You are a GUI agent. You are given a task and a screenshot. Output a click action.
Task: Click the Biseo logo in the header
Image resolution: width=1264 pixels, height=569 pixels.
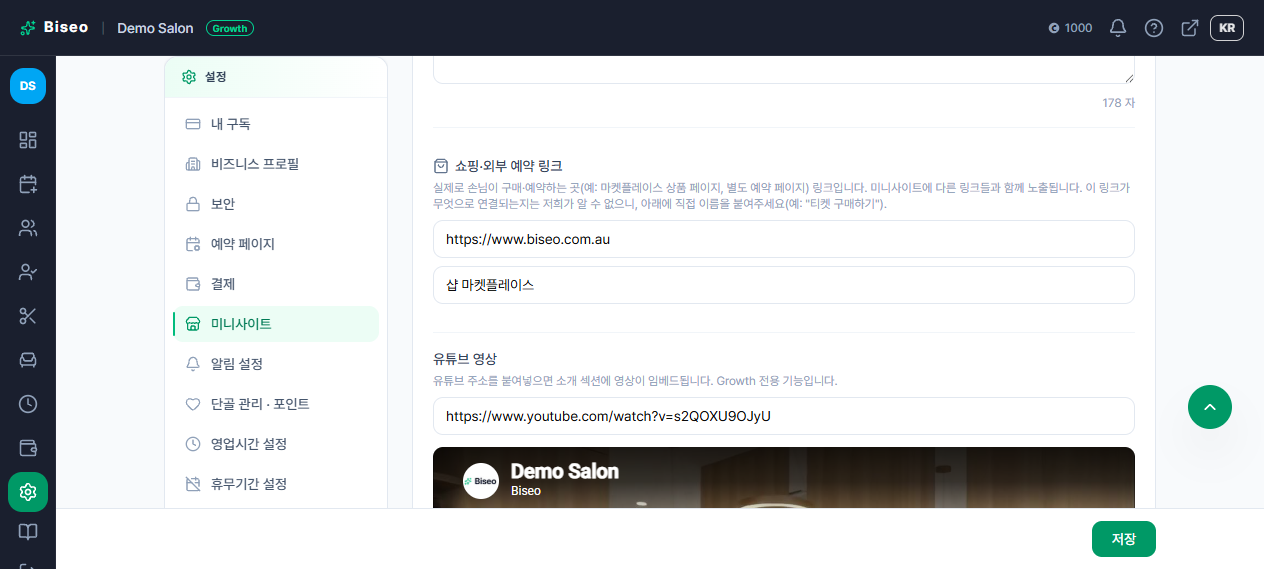click(55, 28)
